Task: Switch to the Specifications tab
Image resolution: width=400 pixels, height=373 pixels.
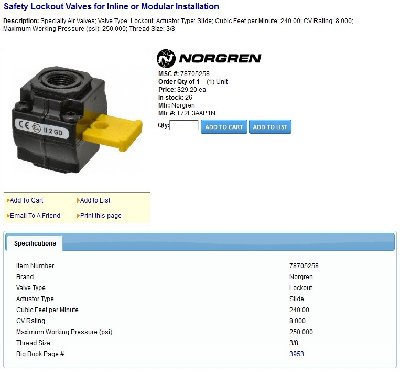Action: click(35, 243)
